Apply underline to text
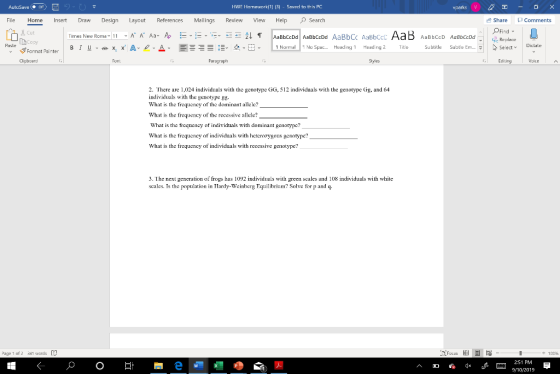Screen dimensions: 560x374 click(89, 48)
